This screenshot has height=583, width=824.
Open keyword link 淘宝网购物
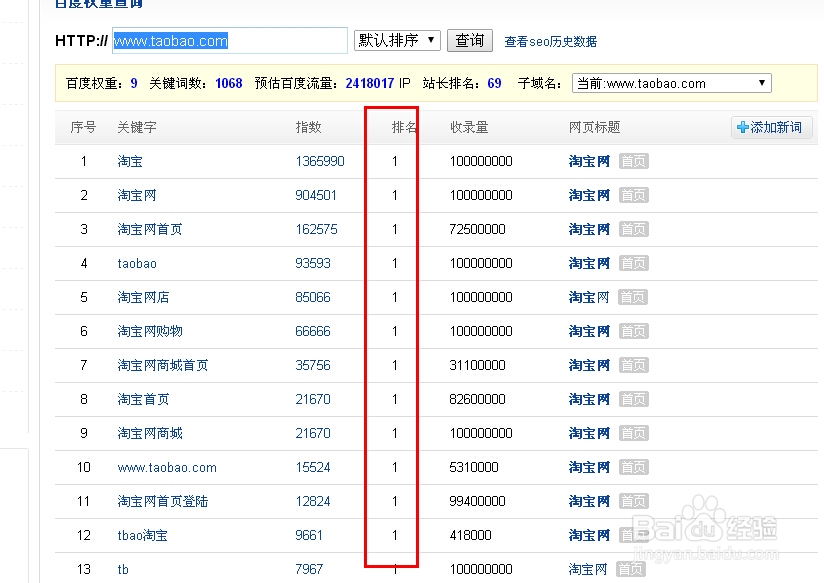(x=150, y=331)
